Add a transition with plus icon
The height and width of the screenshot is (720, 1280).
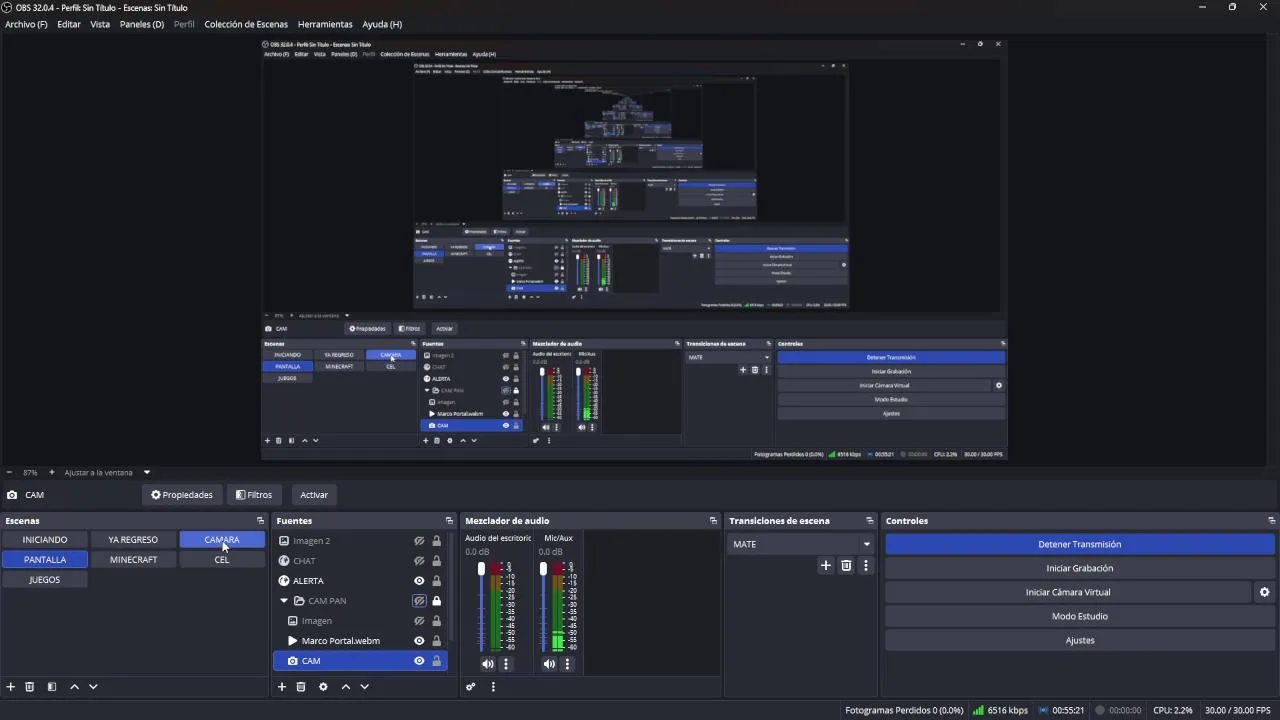[826, 566]
